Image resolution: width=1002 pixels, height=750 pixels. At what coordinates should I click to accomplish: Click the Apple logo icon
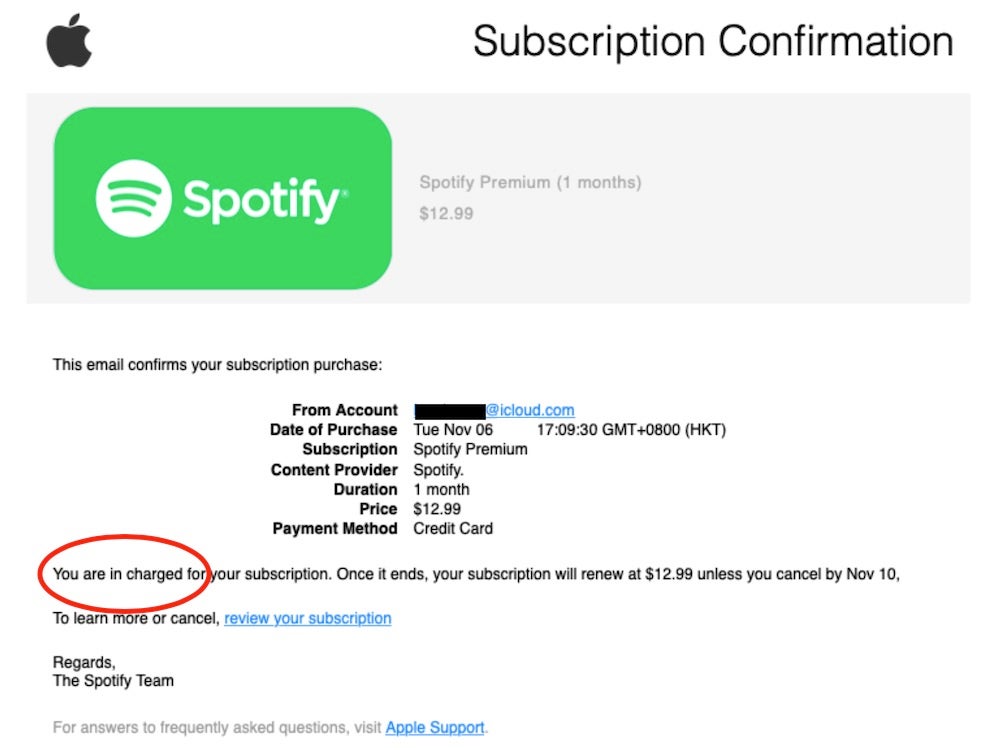click(x=69, y=41)
